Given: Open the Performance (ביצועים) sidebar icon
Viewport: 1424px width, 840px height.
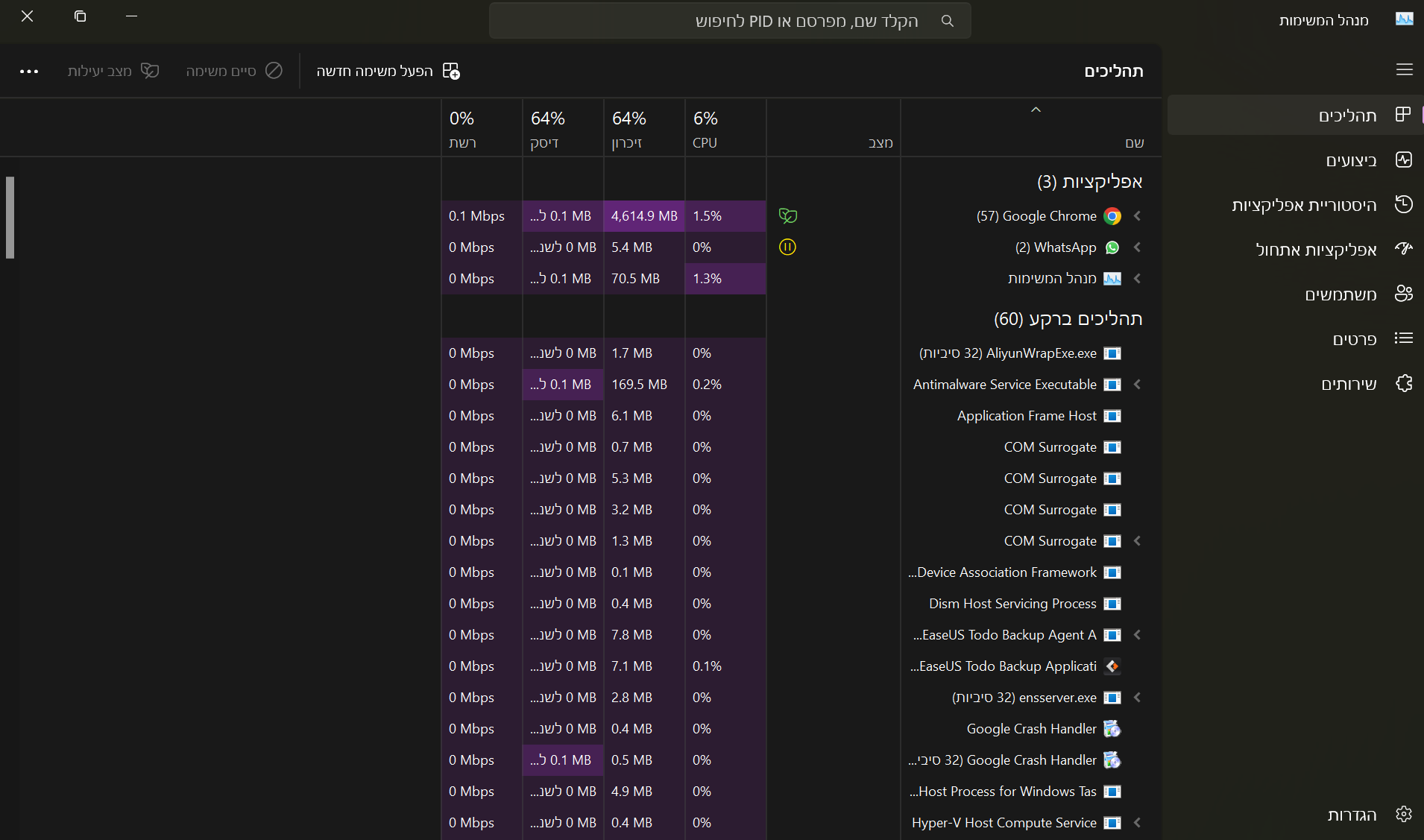Looking at the screenshot, I should (1404, 160).
